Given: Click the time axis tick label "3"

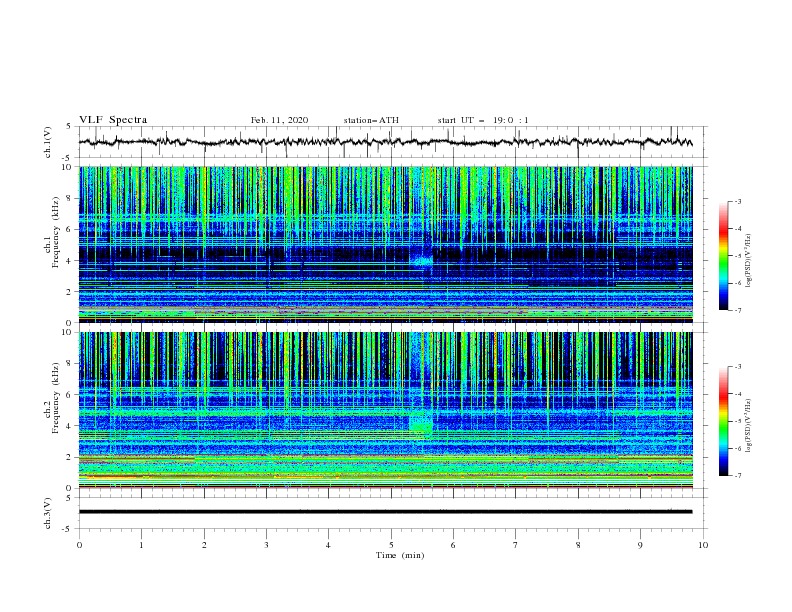Looking at the screenshot, I should click(266, 545).
